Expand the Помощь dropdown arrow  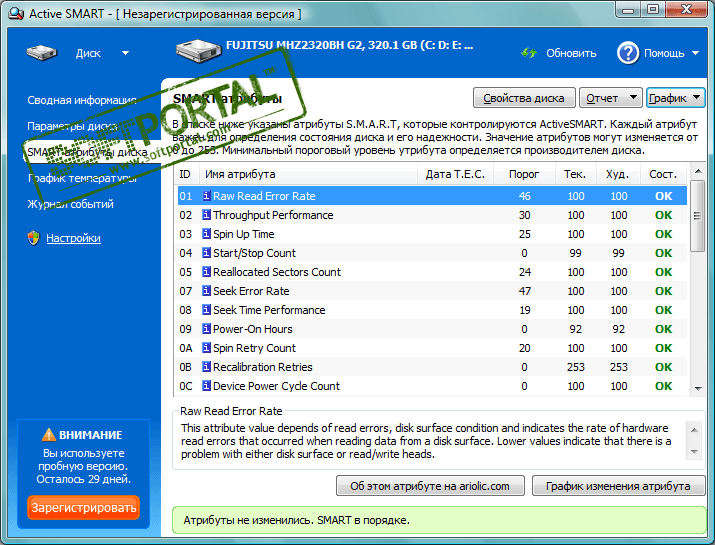point(695,53)
